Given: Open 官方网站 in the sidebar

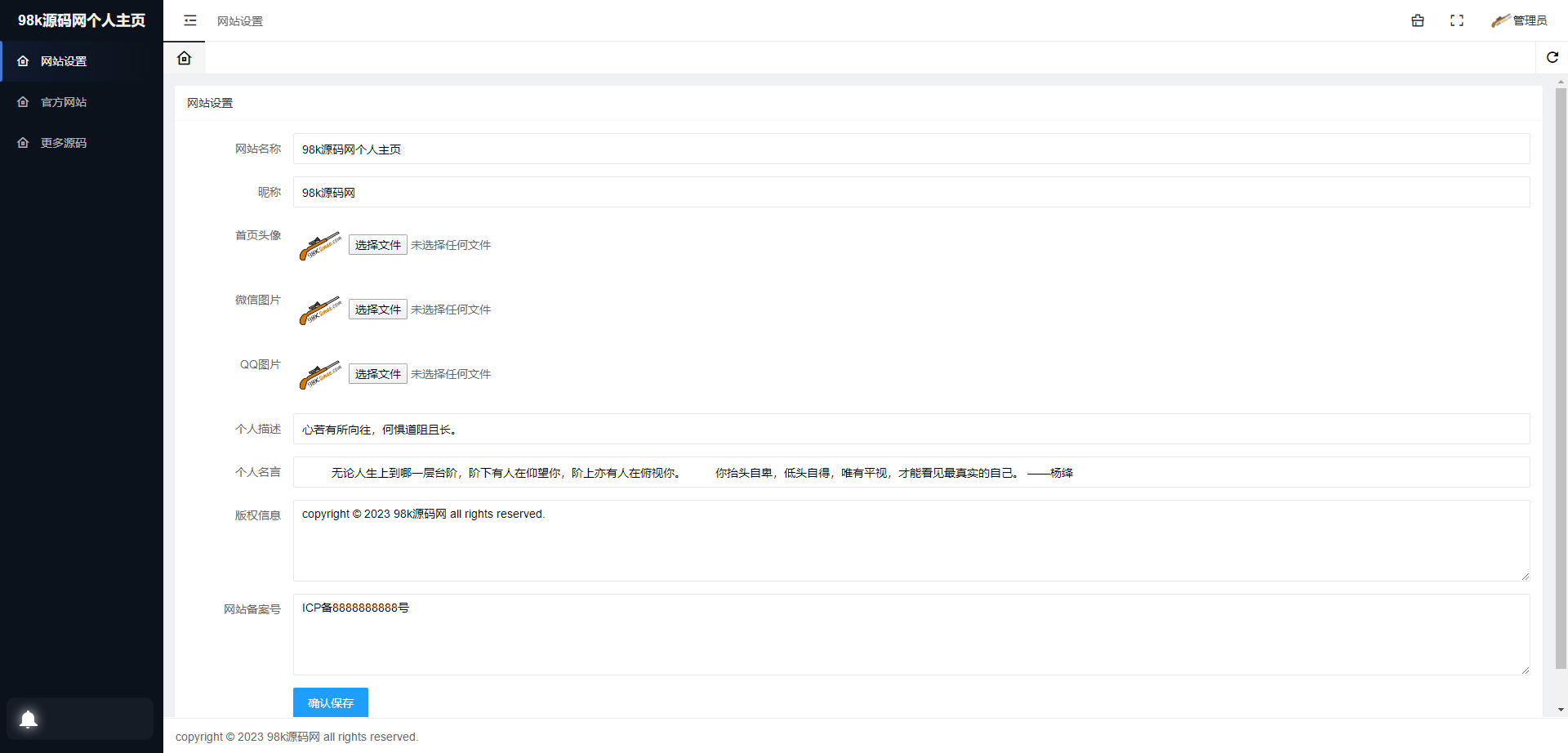Looking at the screenshot, I should coord(64,102).
